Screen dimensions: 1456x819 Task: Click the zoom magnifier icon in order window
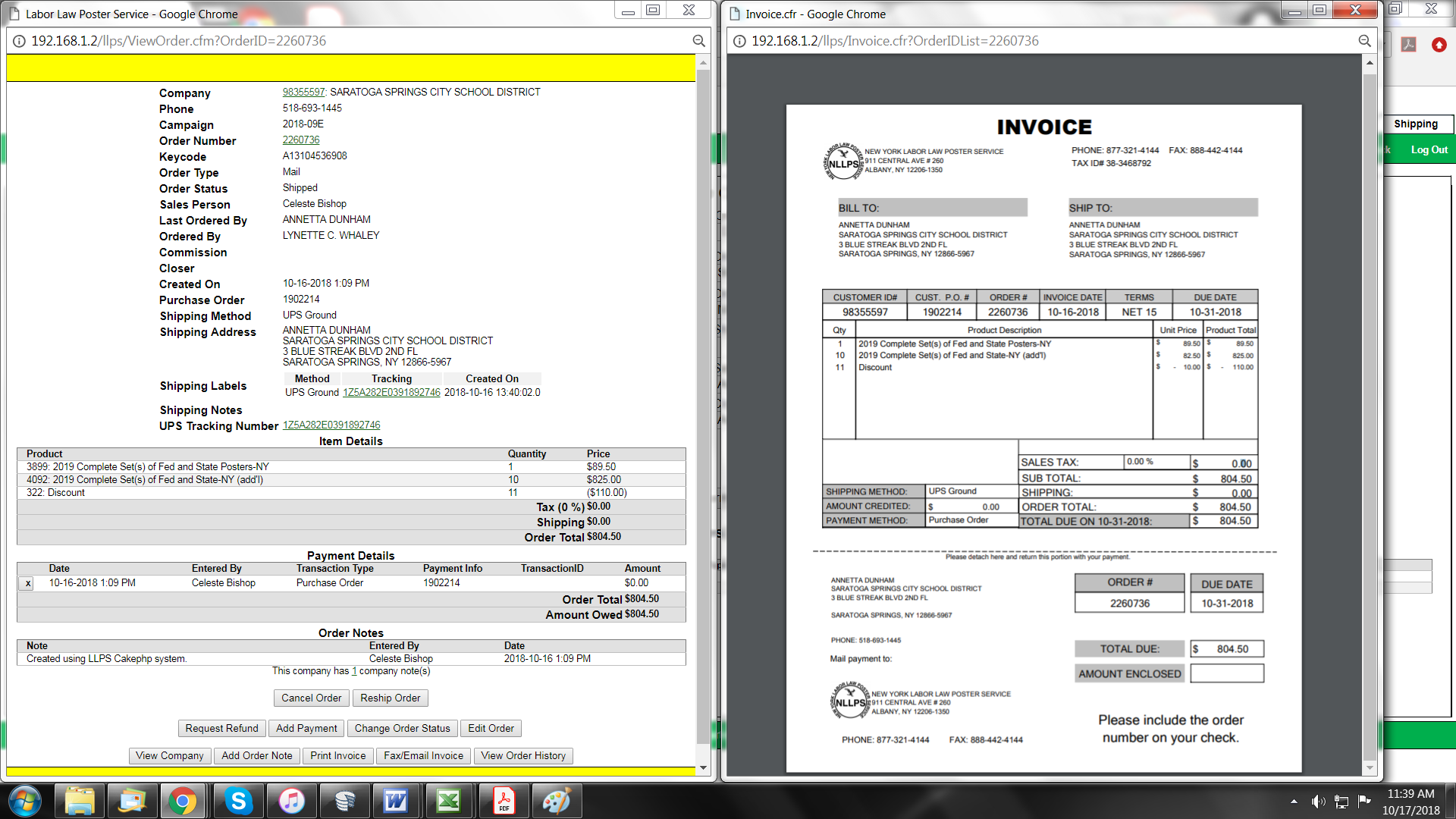[698, 41]
